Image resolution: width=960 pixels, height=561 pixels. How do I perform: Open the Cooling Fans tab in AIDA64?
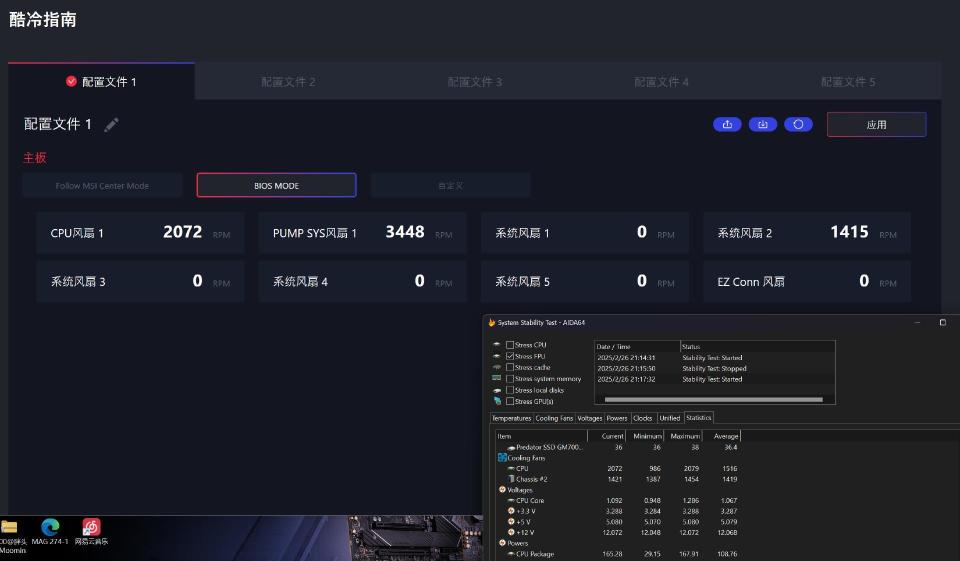pos(554,418)
